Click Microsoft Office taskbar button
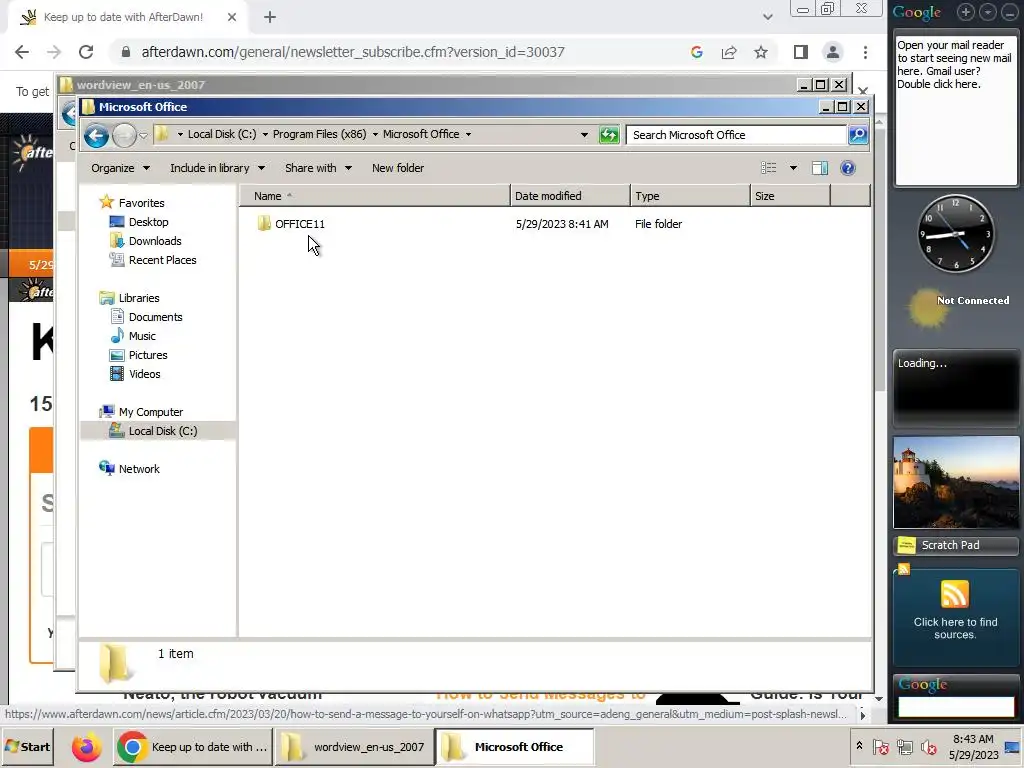This screenshot has width=1024, height=768. pos(515,747)
